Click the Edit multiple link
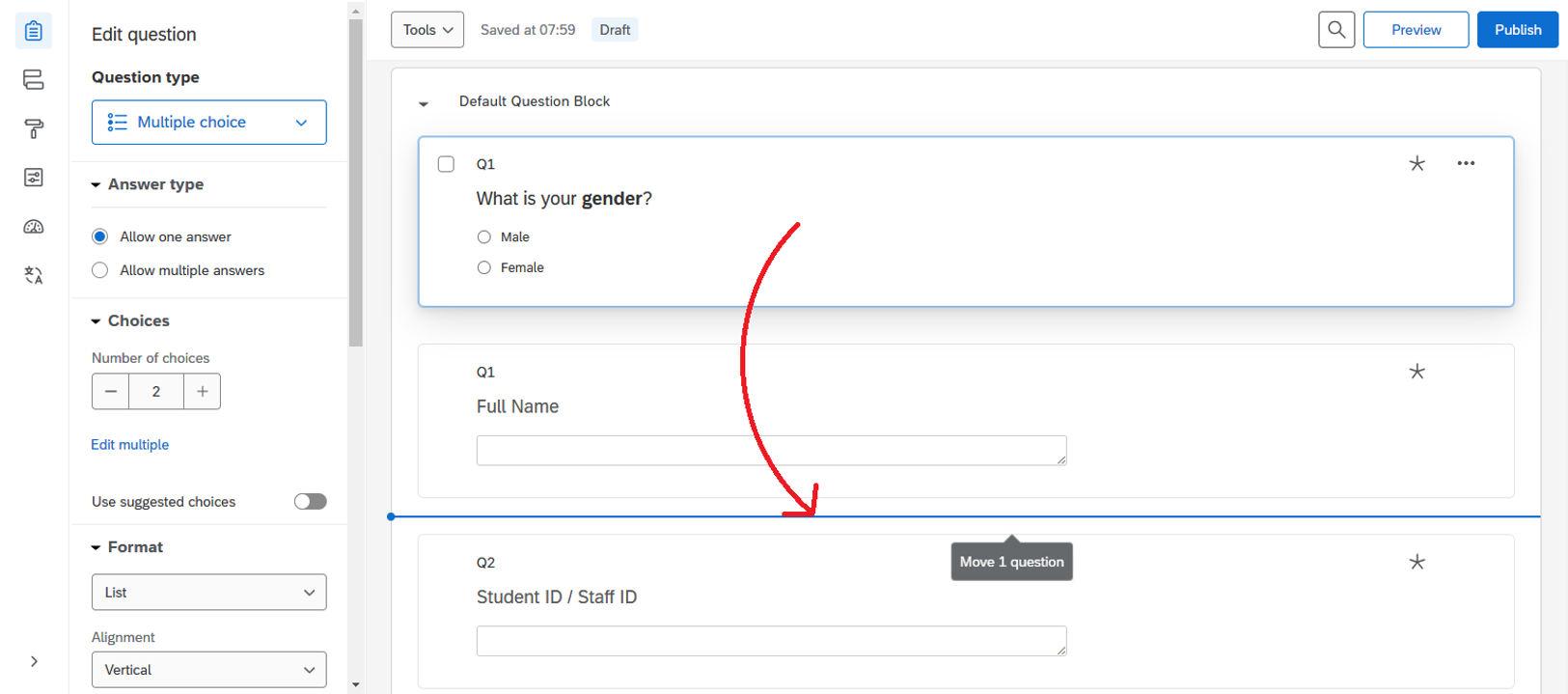This screenshot has width=1568, height=694. click(x=130, y=445)
